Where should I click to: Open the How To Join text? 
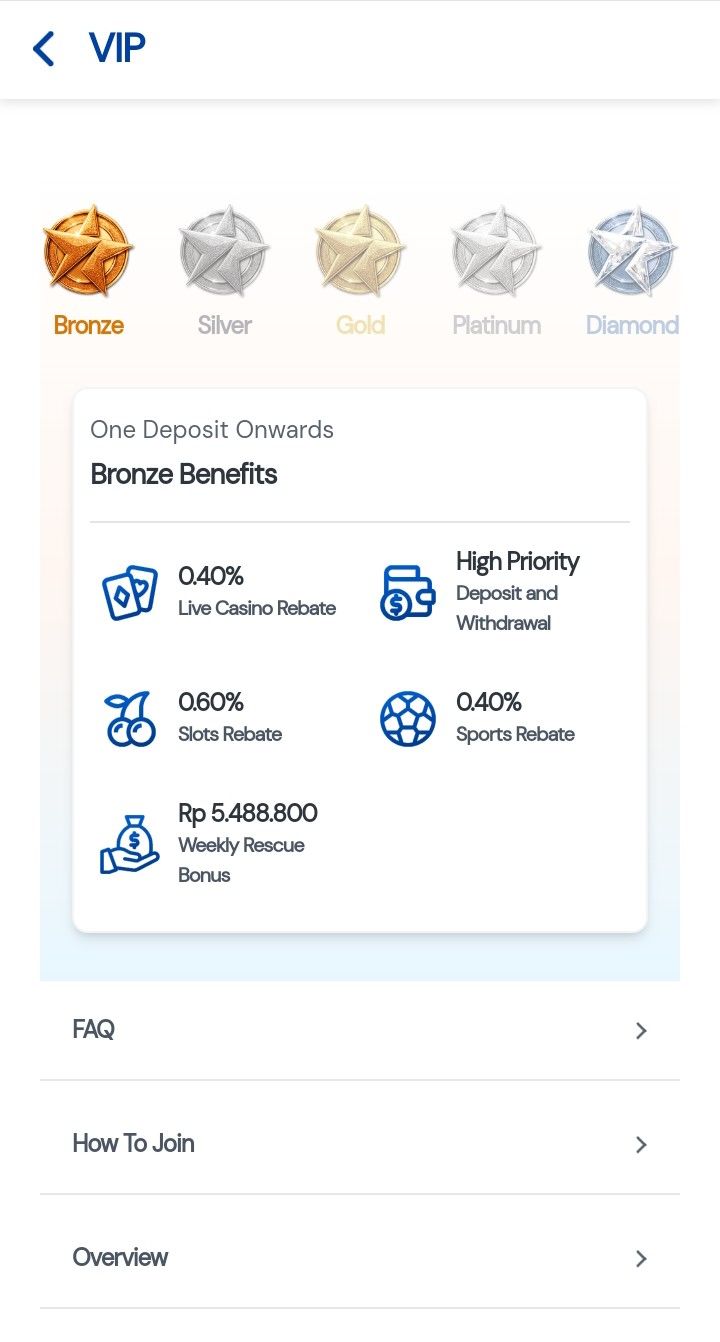[133, 1144]
